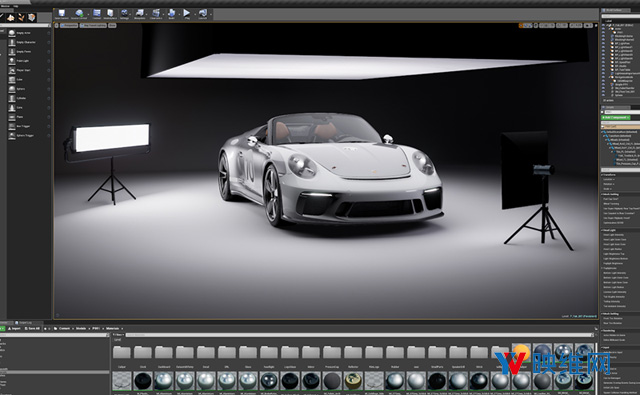Start Play from the main toolbar

coord(187,14)
